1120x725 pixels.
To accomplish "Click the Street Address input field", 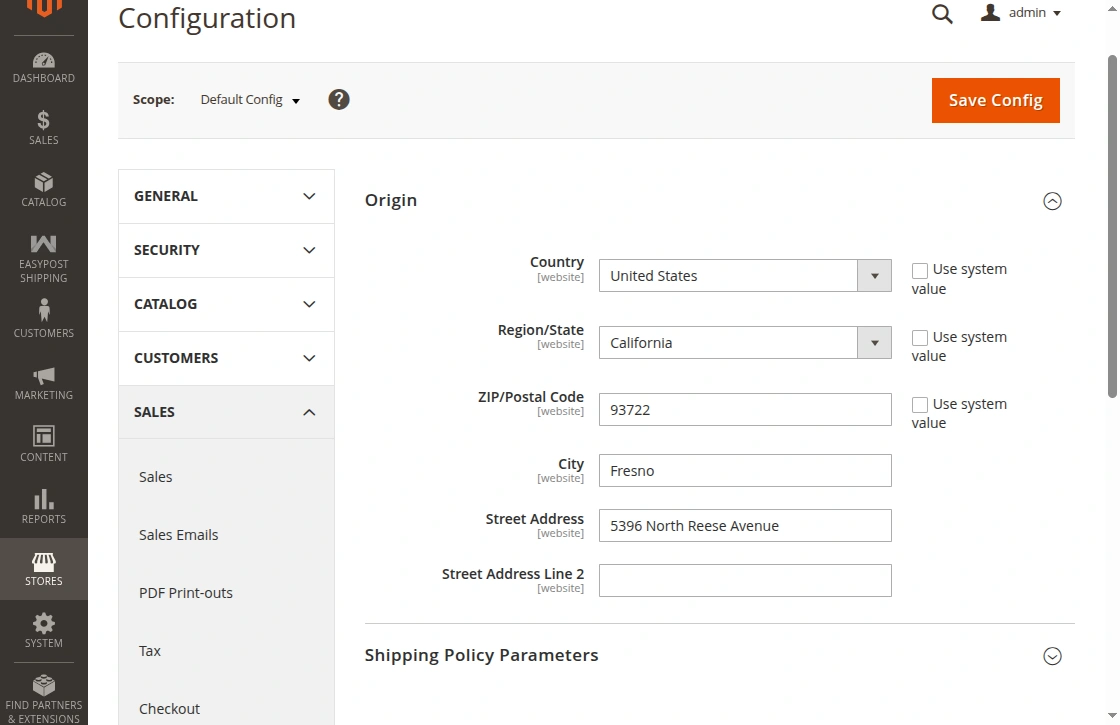I will coord(745,526).
